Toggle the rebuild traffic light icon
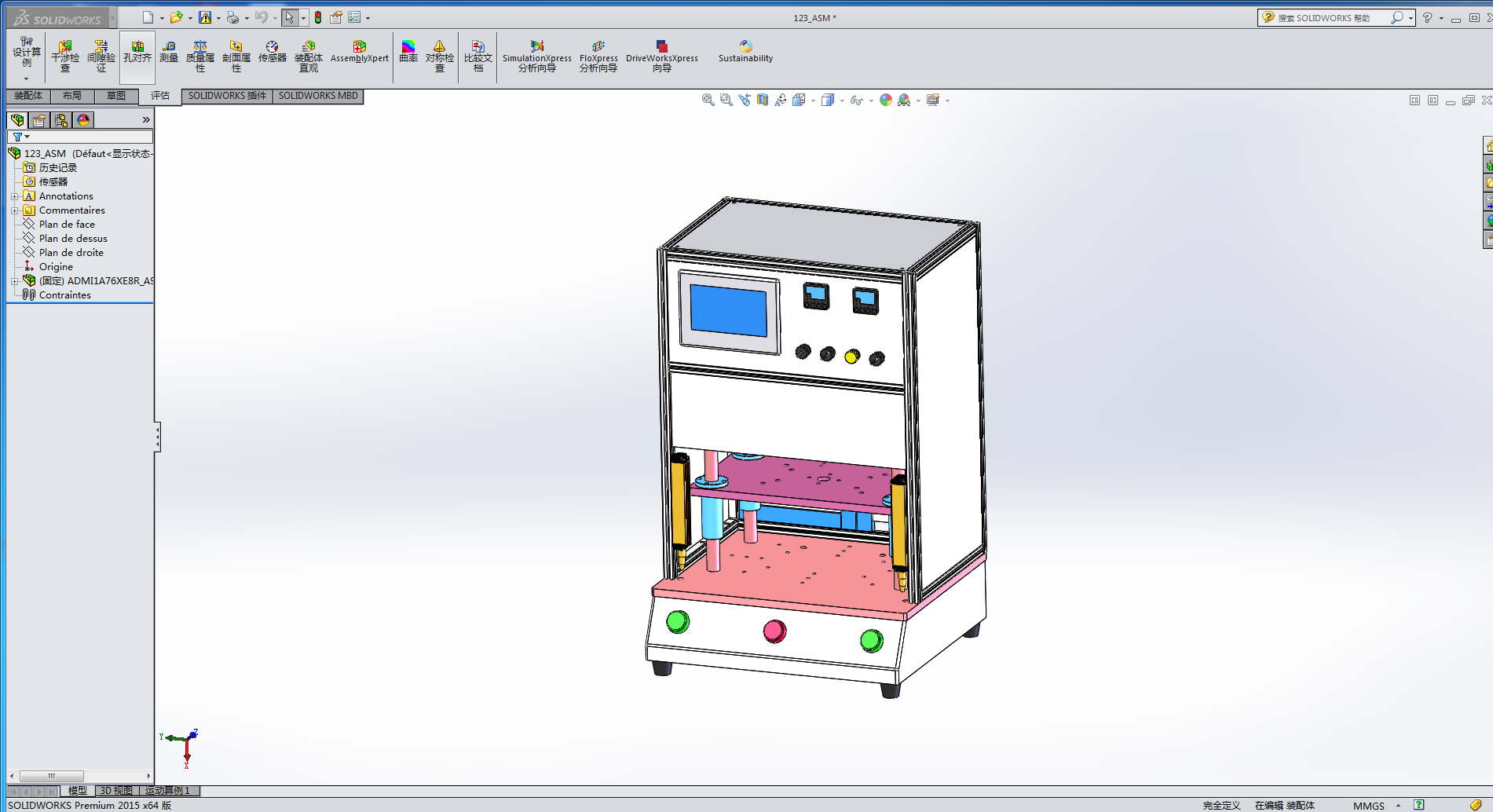This screenshot has width=1493, height=812. pos(318,17)
